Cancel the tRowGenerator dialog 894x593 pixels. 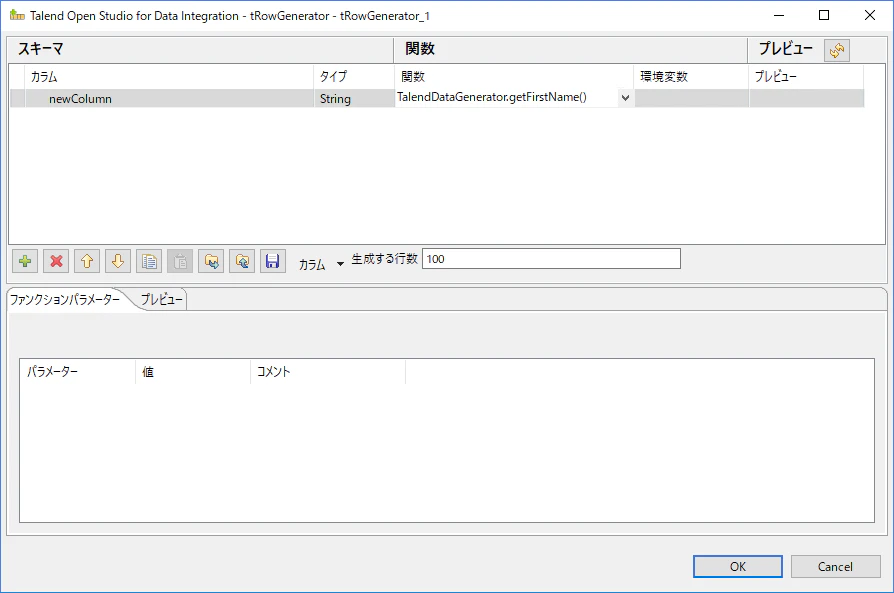click(835, 566)
